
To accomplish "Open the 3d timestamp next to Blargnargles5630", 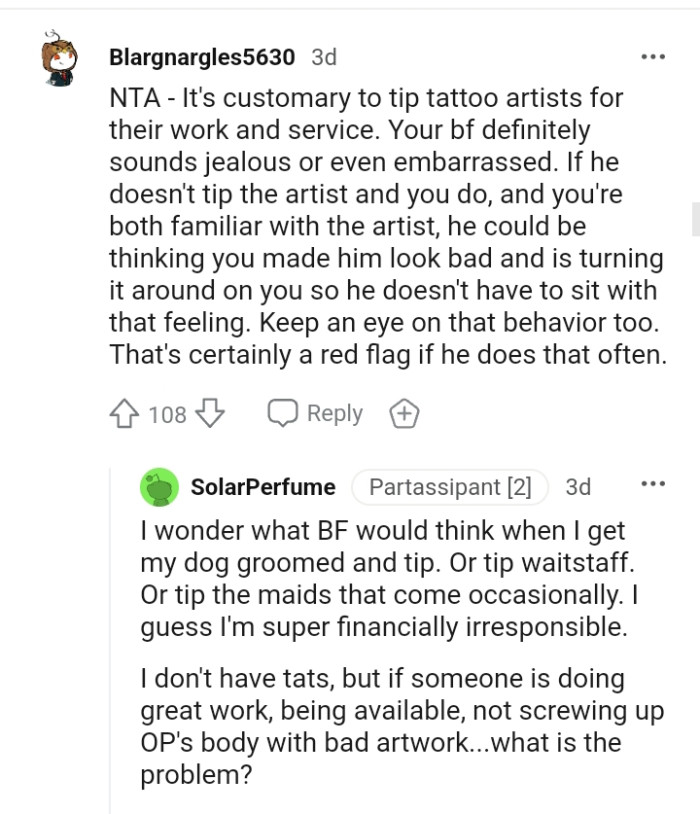I will click(x=324, y=57).
